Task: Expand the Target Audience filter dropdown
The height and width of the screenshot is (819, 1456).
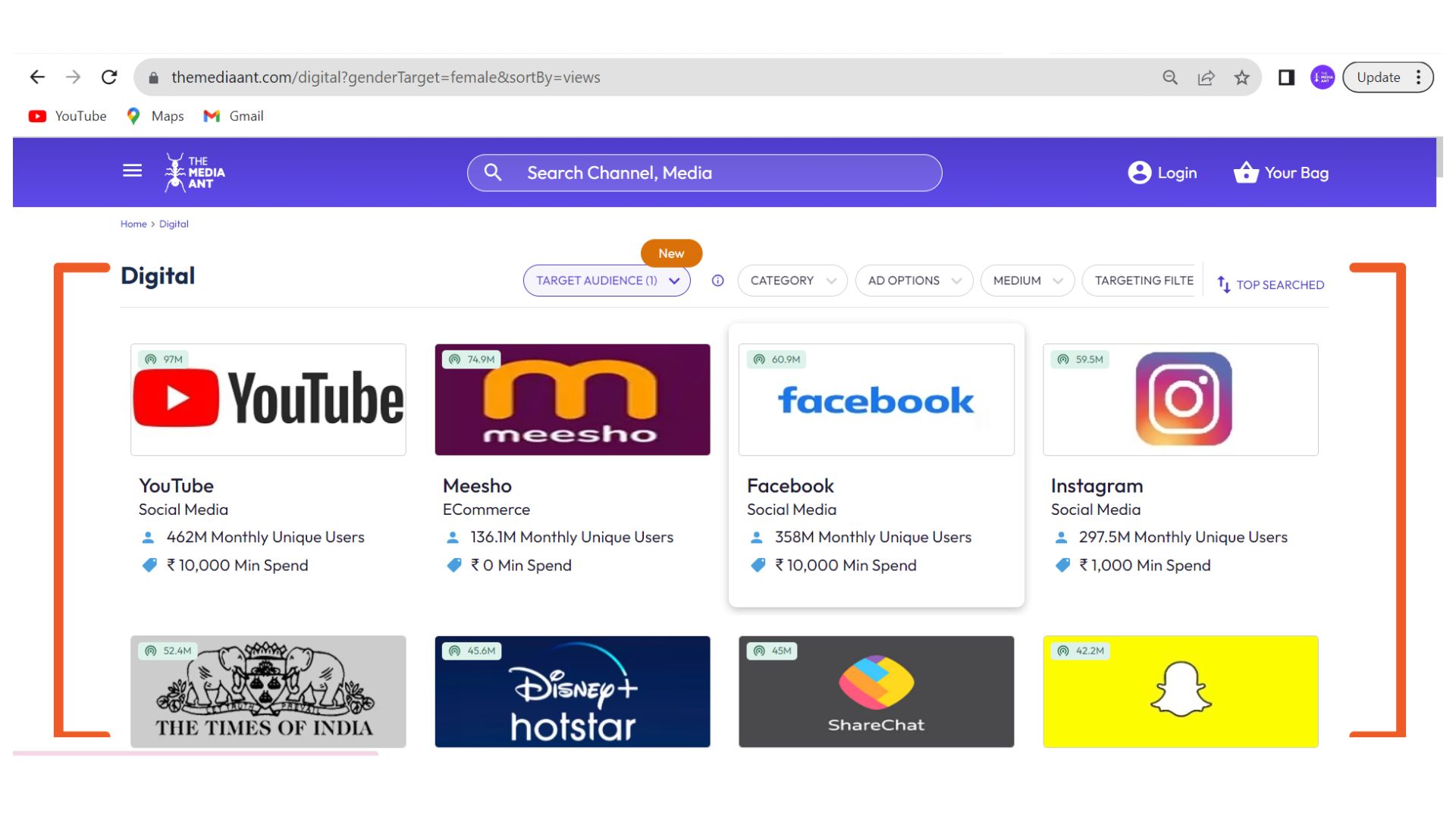Action: [606, 281]
